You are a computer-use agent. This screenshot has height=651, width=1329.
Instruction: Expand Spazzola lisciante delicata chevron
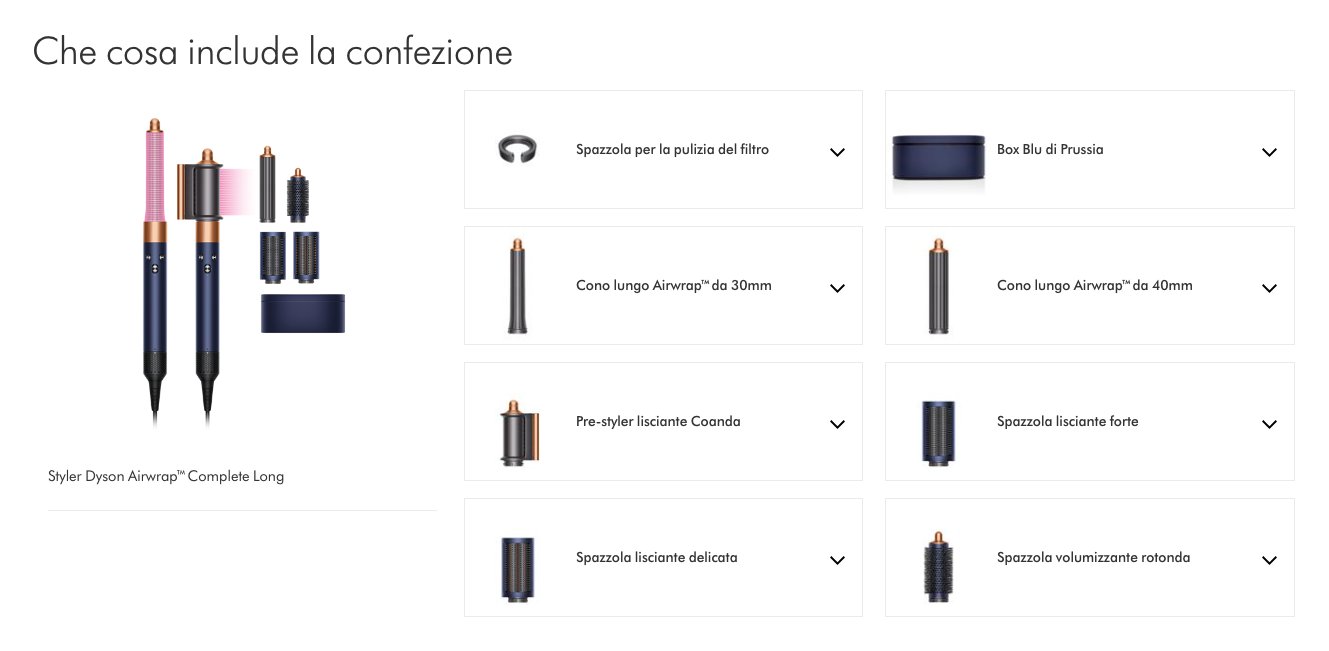tap(838, 560)
